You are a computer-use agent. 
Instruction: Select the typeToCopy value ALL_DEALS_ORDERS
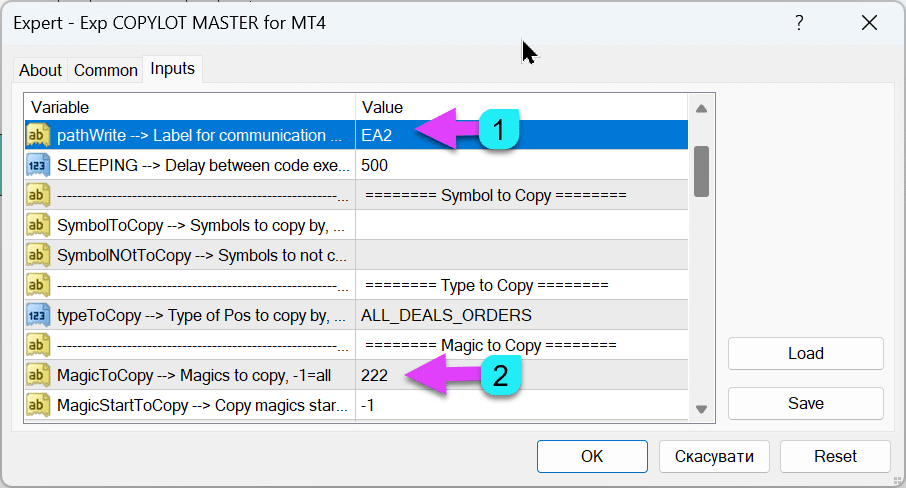[446, 315]
